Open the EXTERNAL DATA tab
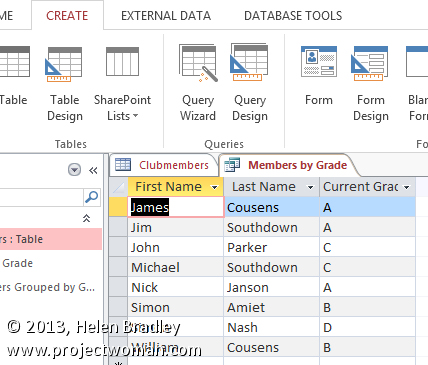This screenshot has height=365, width=428. pos(166,16)
